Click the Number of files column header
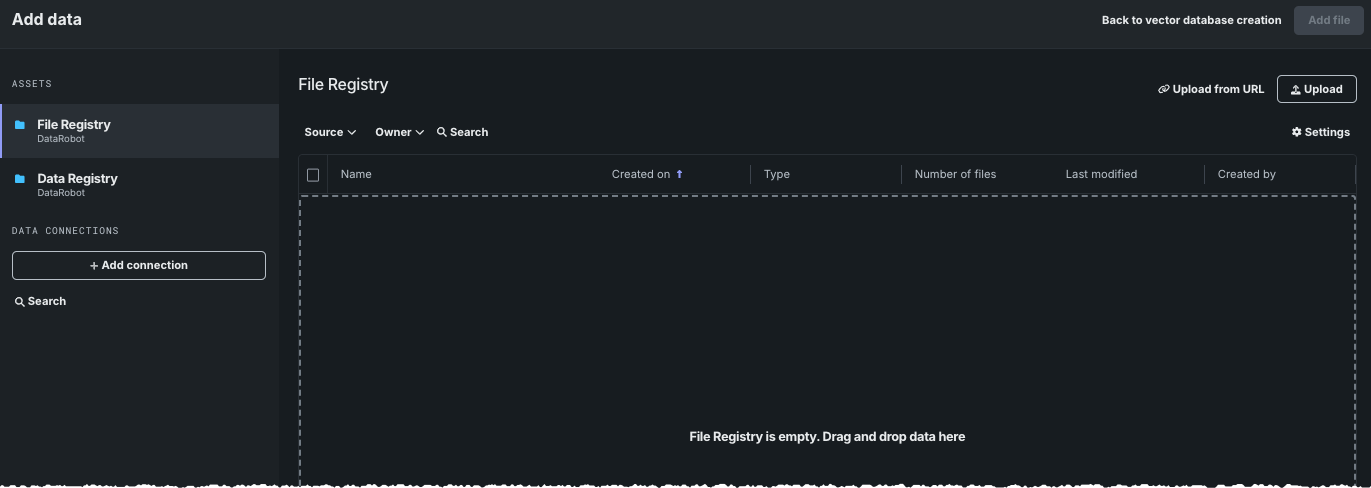1371x488 pixels. 955,174
